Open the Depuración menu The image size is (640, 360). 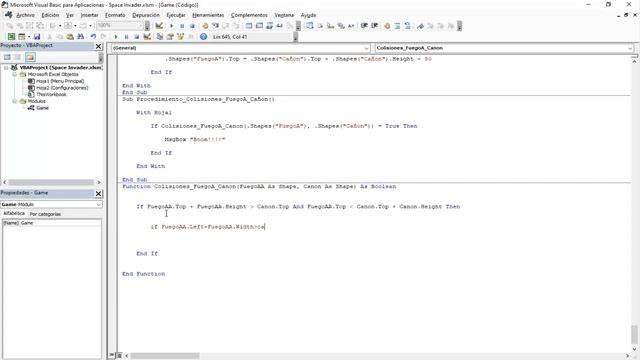(146, 15)
